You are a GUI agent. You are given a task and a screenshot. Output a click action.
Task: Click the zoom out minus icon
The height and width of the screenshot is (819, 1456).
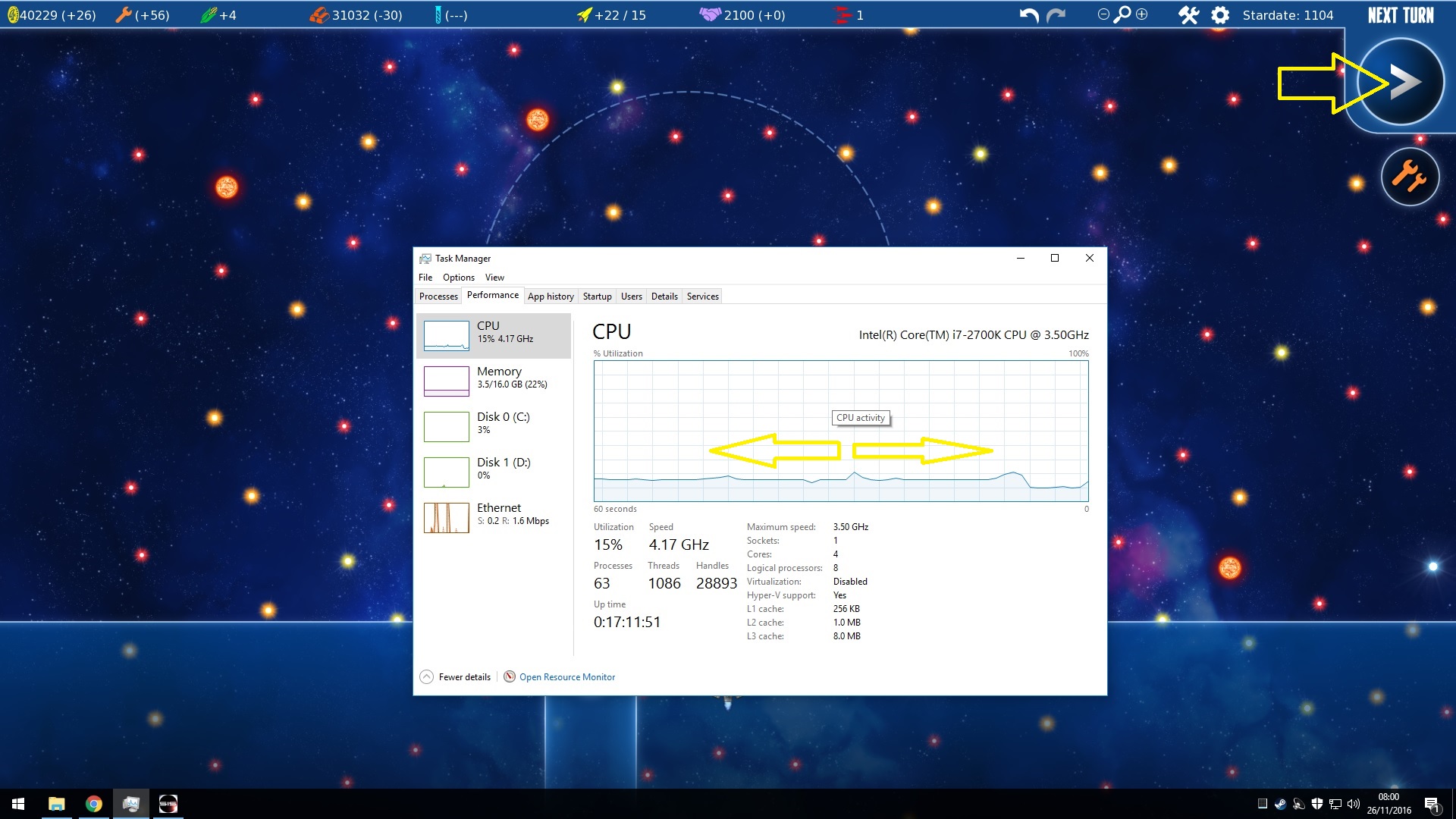click(x=1103, y=14)
